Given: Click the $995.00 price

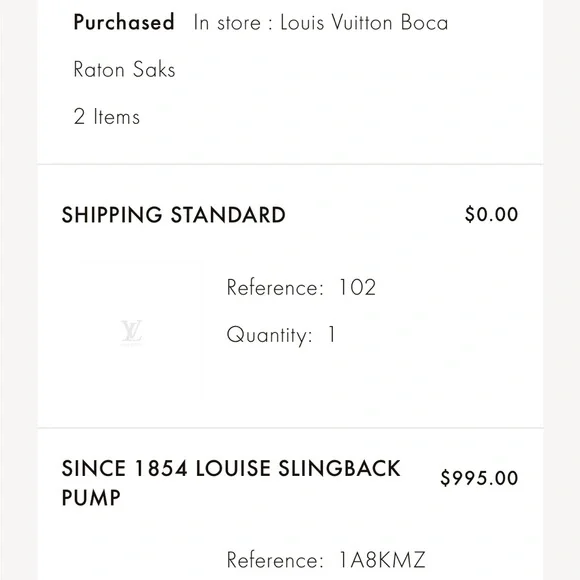Looking at the screenshot, I should [x=479, y=478].
